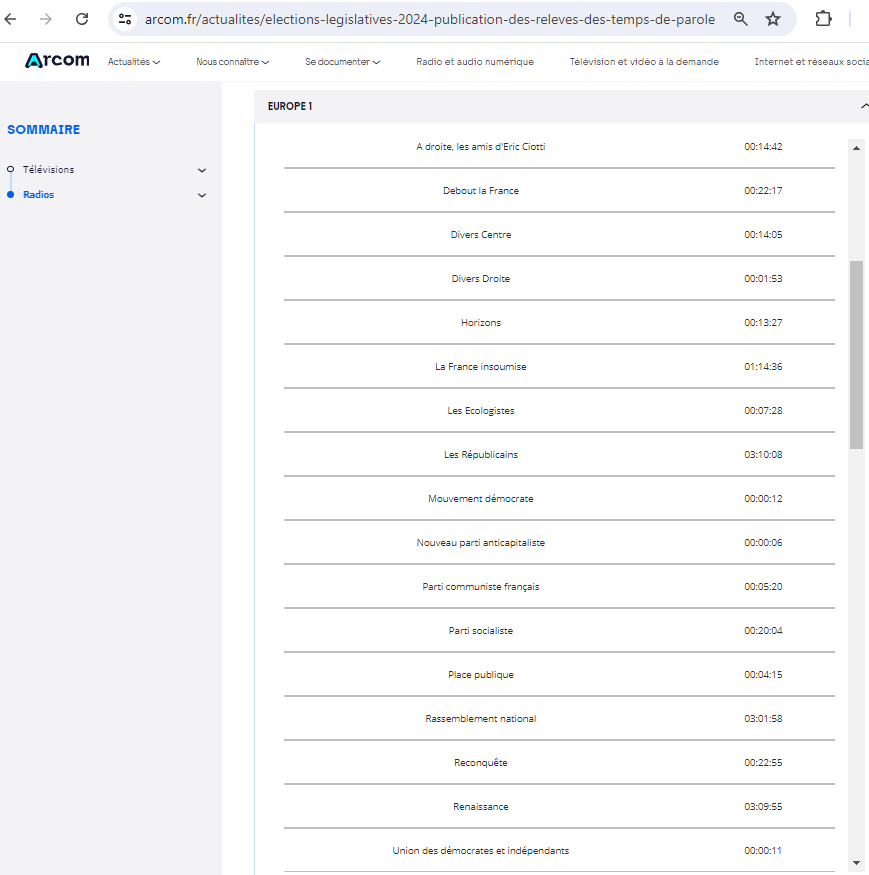Select Télévisions in the sommaire
This screenshot has width=869, height=875.
coord(49,170)
